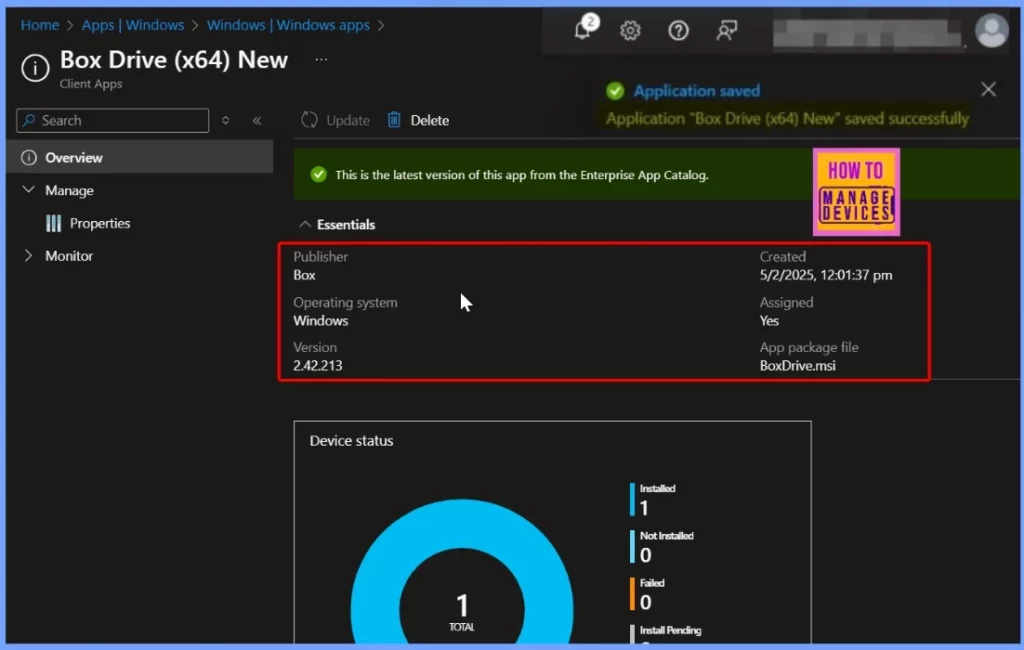Click the Overview info circle icon
The image size is (1024, 650).
coord(29,157)
